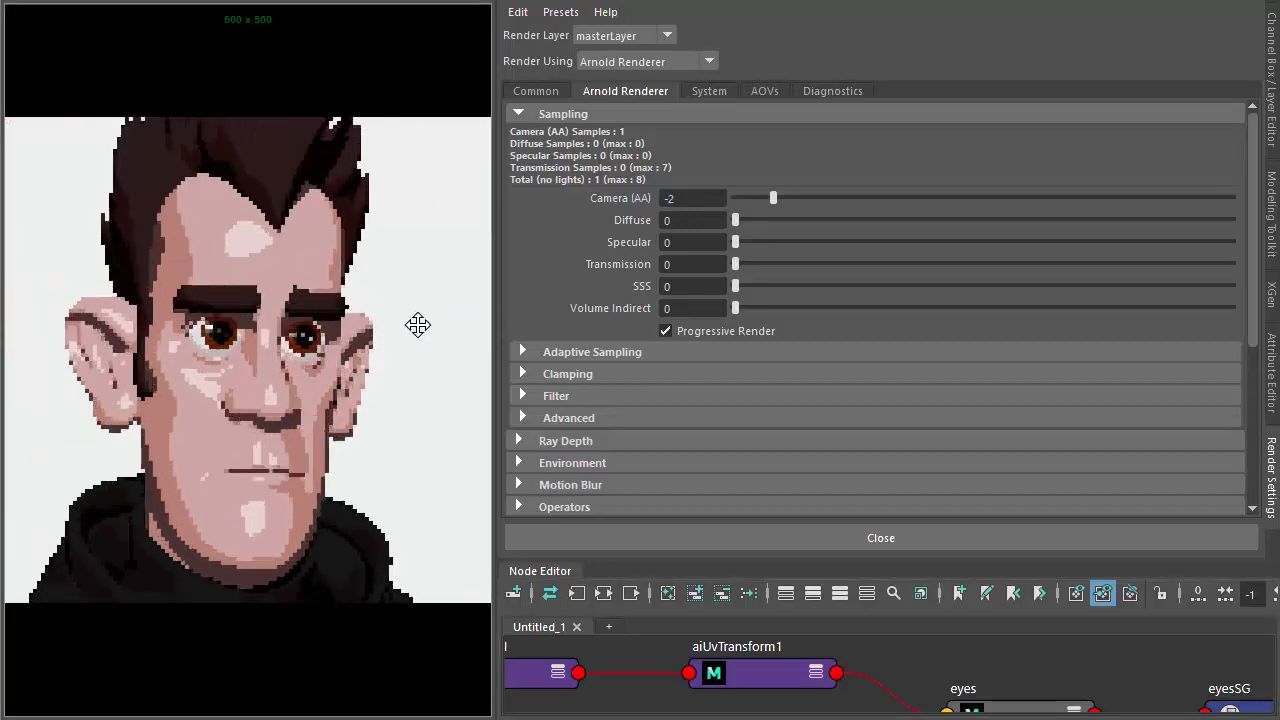Toggle attribute display on aiUvTransform1 node
The image size is (1280, 720).
(815, 672)
